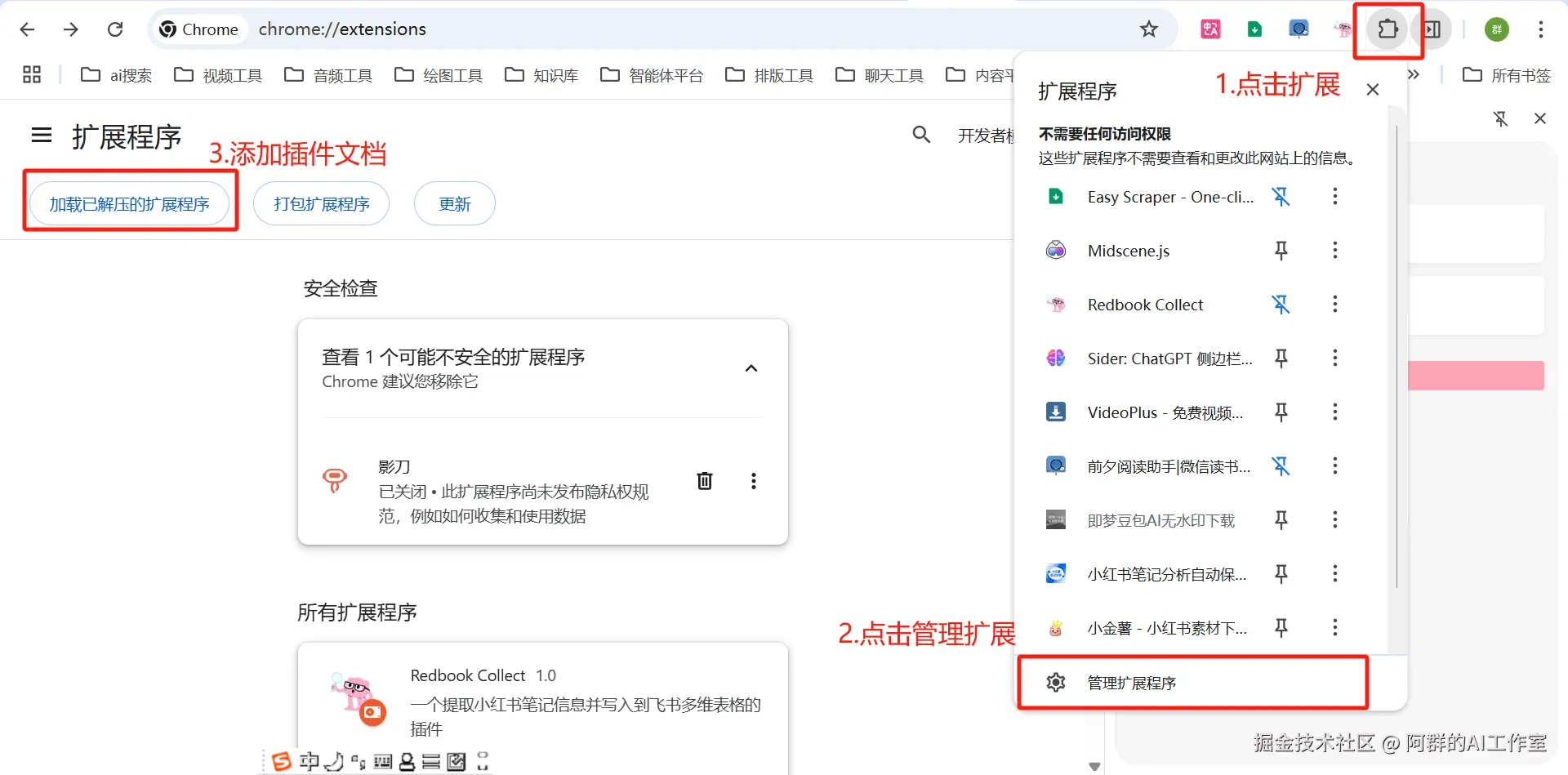Open more options for 影刀 in safety check

(754, 481)
